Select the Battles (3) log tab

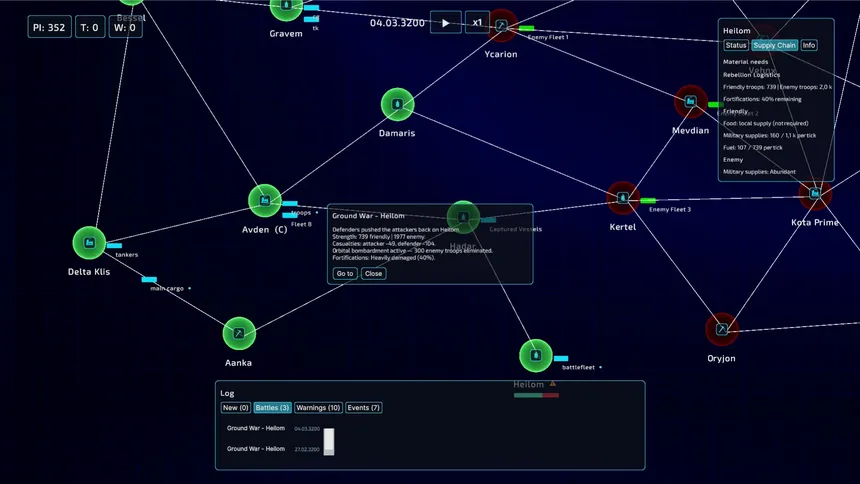pyautogui.click(x=272, y=408)
